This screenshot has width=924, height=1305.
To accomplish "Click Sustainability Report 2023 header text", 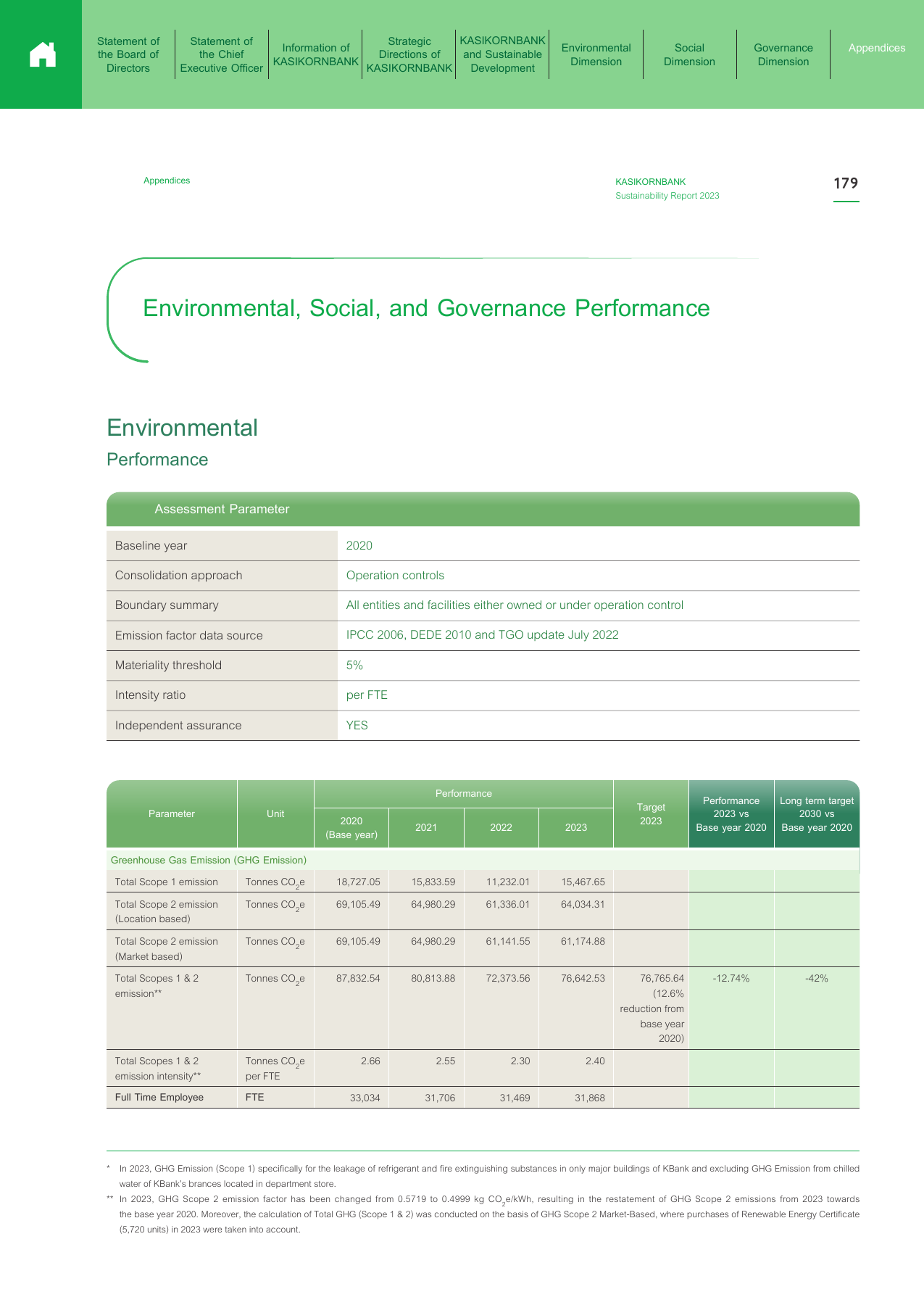I will click(x=667, y=196).
